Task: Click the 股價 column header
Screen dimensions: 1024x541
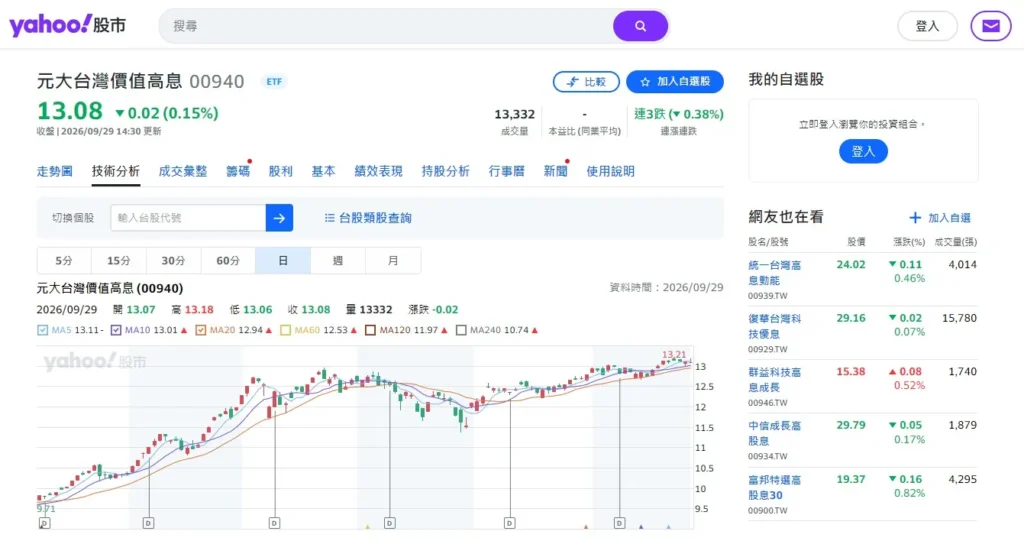Action: [856, 242]
